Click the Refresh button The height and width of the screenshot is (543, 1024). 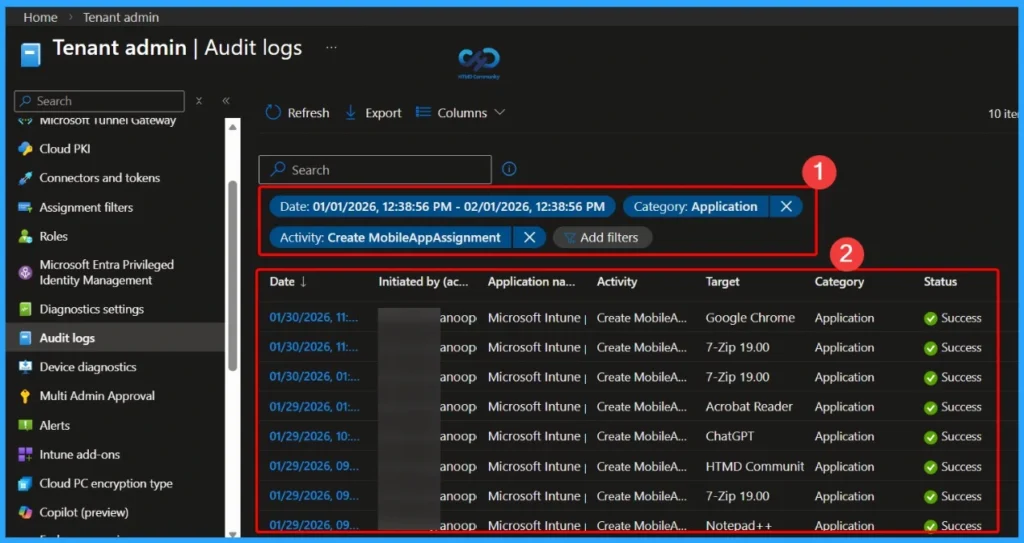[297, 112]
